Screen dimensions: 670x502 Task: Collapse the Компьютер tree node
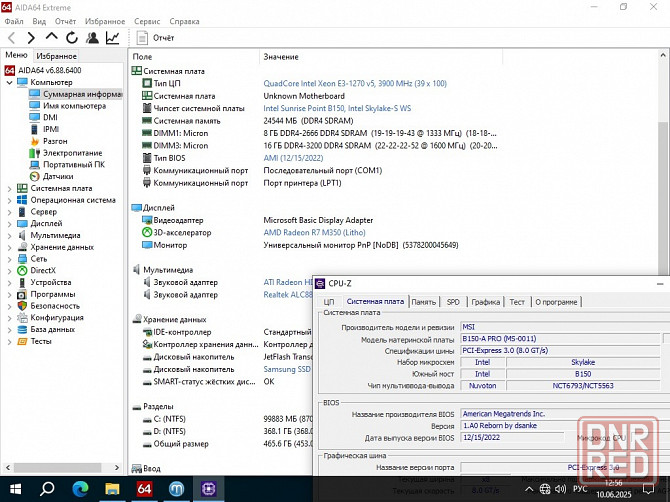9,82
